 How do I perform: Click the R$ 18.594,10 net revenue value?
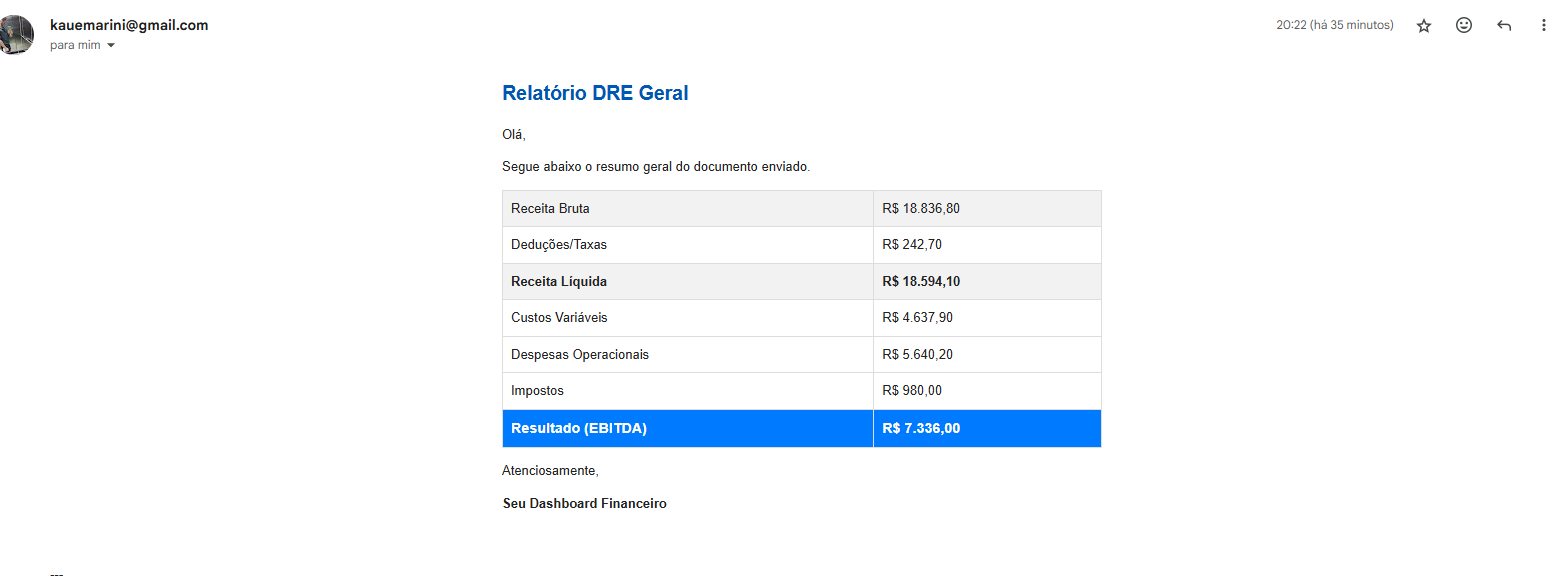(921, 282)
